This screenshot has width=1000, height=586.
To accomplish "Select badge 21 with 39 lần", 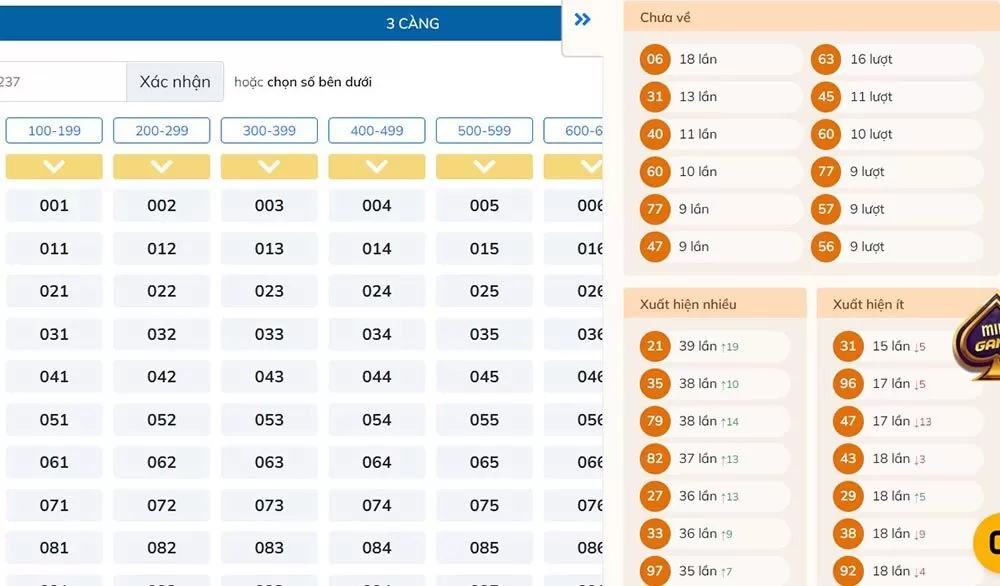I will click(x=654, y=346).
